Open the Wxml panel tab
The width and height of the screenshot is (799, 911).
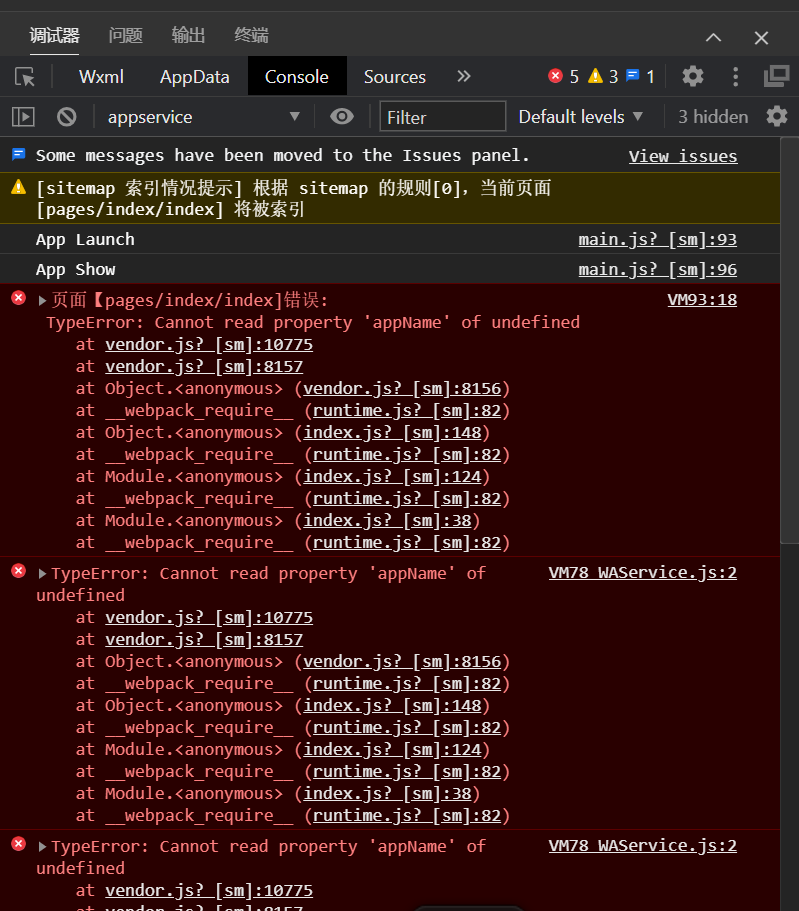pos(101,77)
